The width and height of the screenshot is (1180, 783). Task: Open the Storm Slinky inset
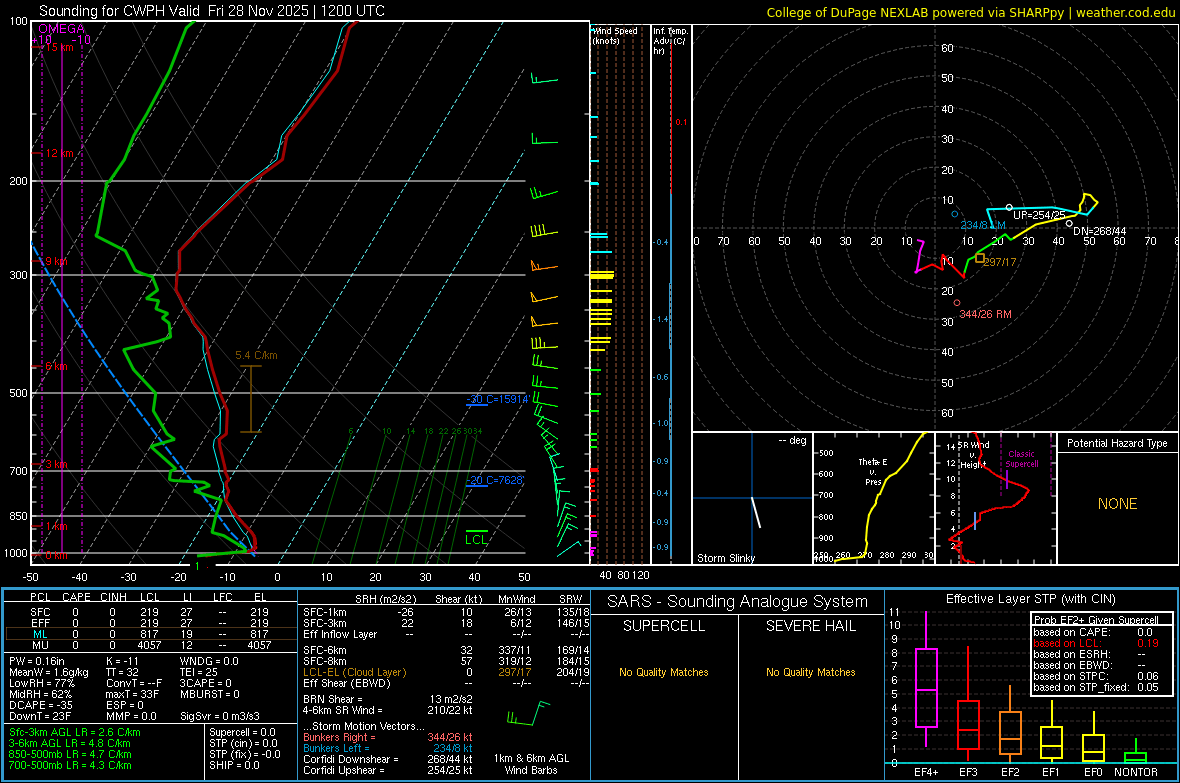pos(752,498)
